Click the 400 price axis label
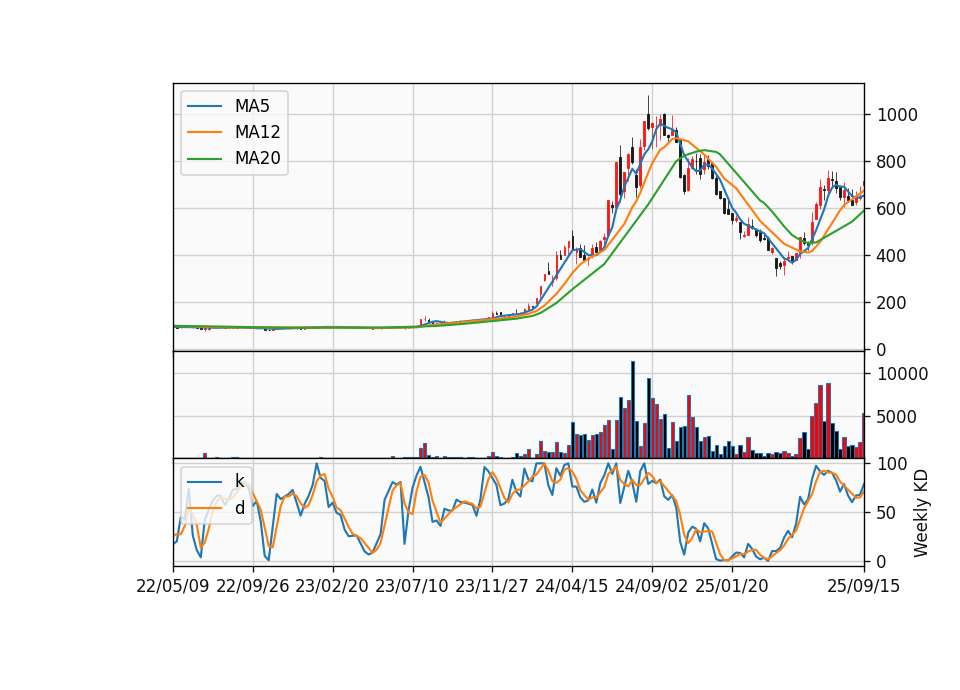The height and width of the screenshot is (690, 960). pos(892,256)
